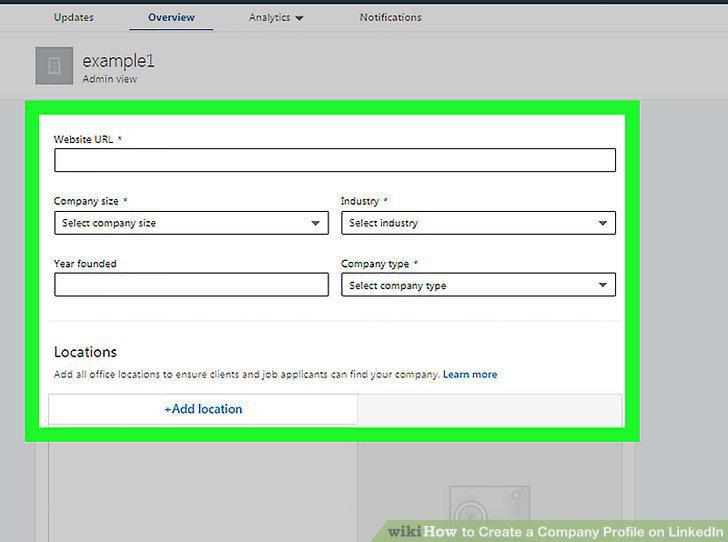Click the Locations section heading
Screen dimensions: 728x542
point(85,352)
